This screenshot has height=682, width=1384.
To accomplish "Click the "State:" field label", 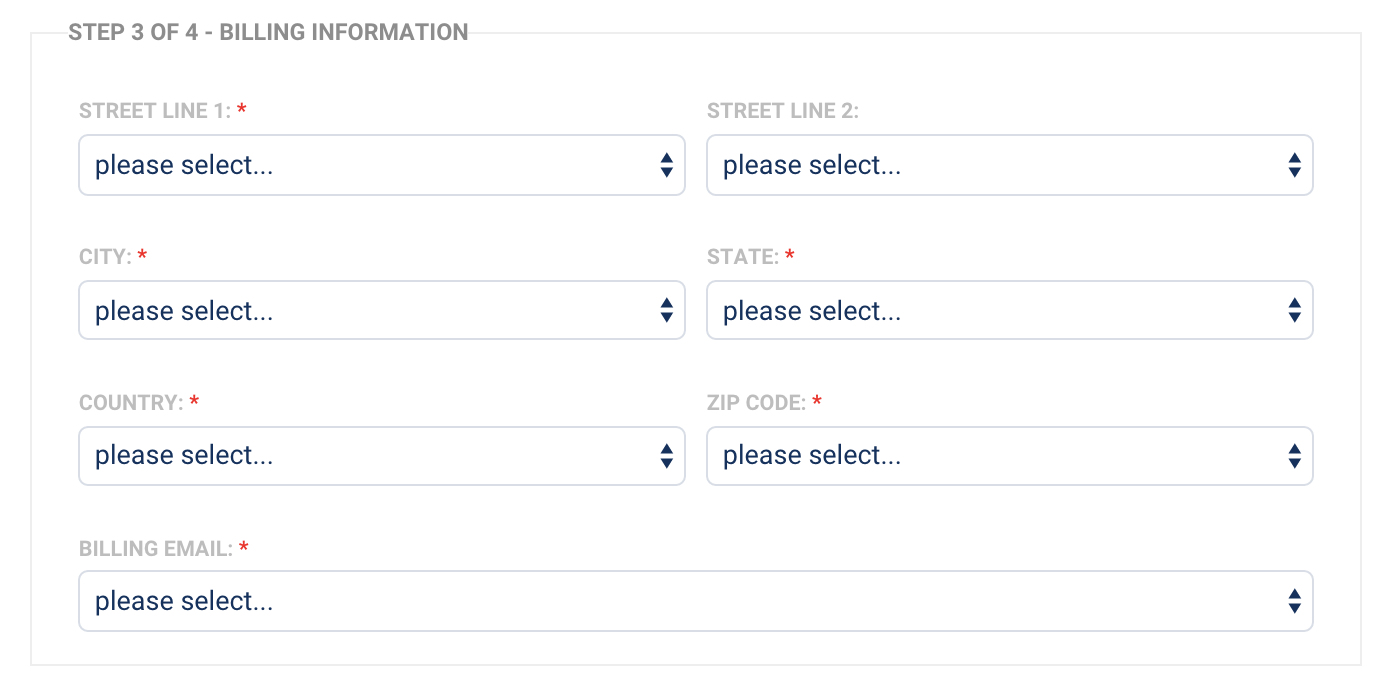I will [x=742, y=257].
